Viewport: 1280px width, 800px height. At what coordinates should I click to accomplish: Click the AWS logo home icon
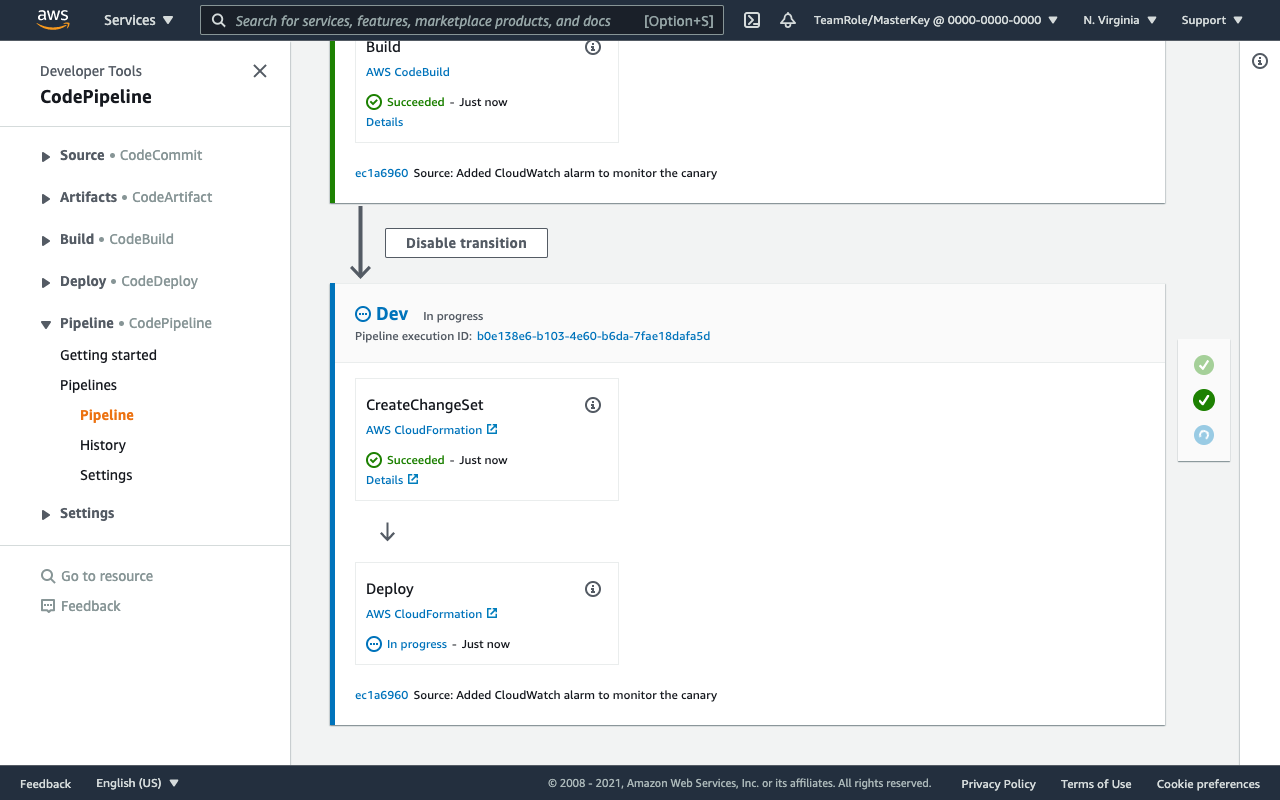[x=53, y=19]
